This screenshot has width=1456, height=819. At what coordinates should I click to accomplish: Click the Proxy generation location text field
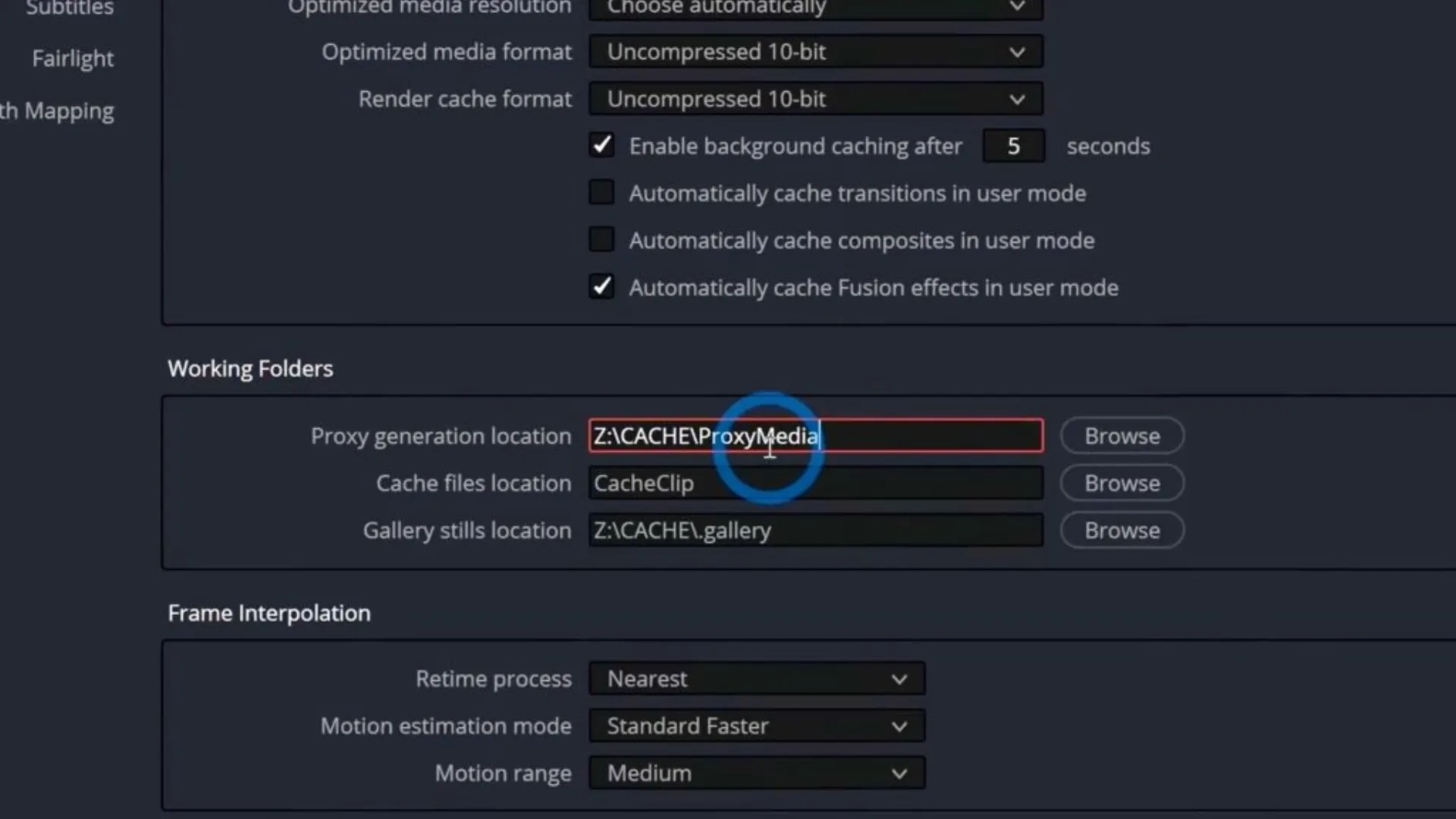[816, 436]
